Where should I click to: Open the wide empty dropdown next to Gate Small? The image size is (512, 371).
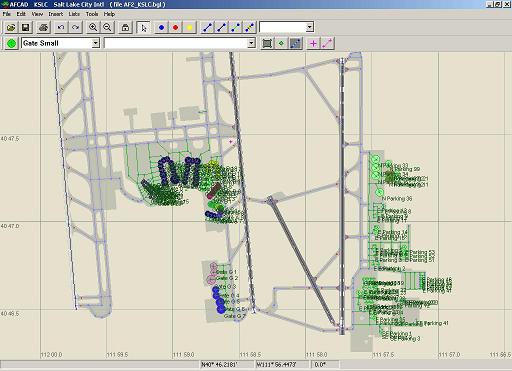coord(251,43)
